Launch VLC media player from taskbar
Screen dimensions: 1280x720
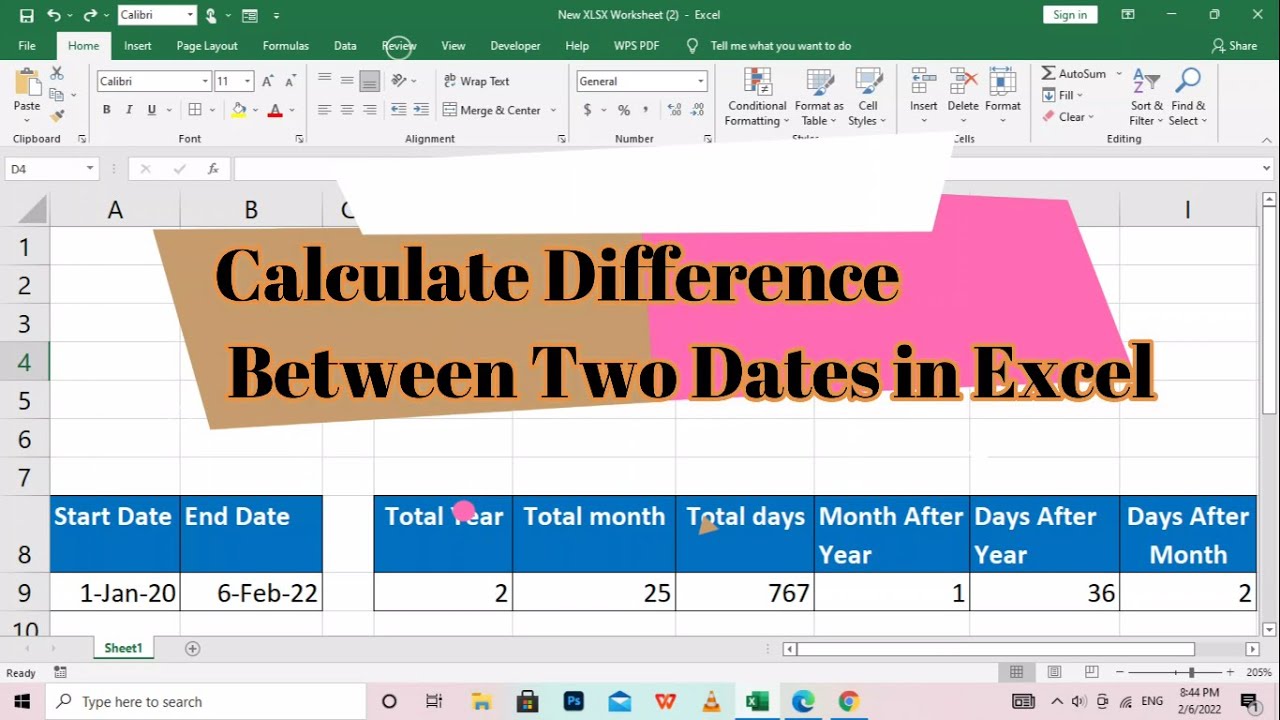pyautogui.click(x=711, y=702)
